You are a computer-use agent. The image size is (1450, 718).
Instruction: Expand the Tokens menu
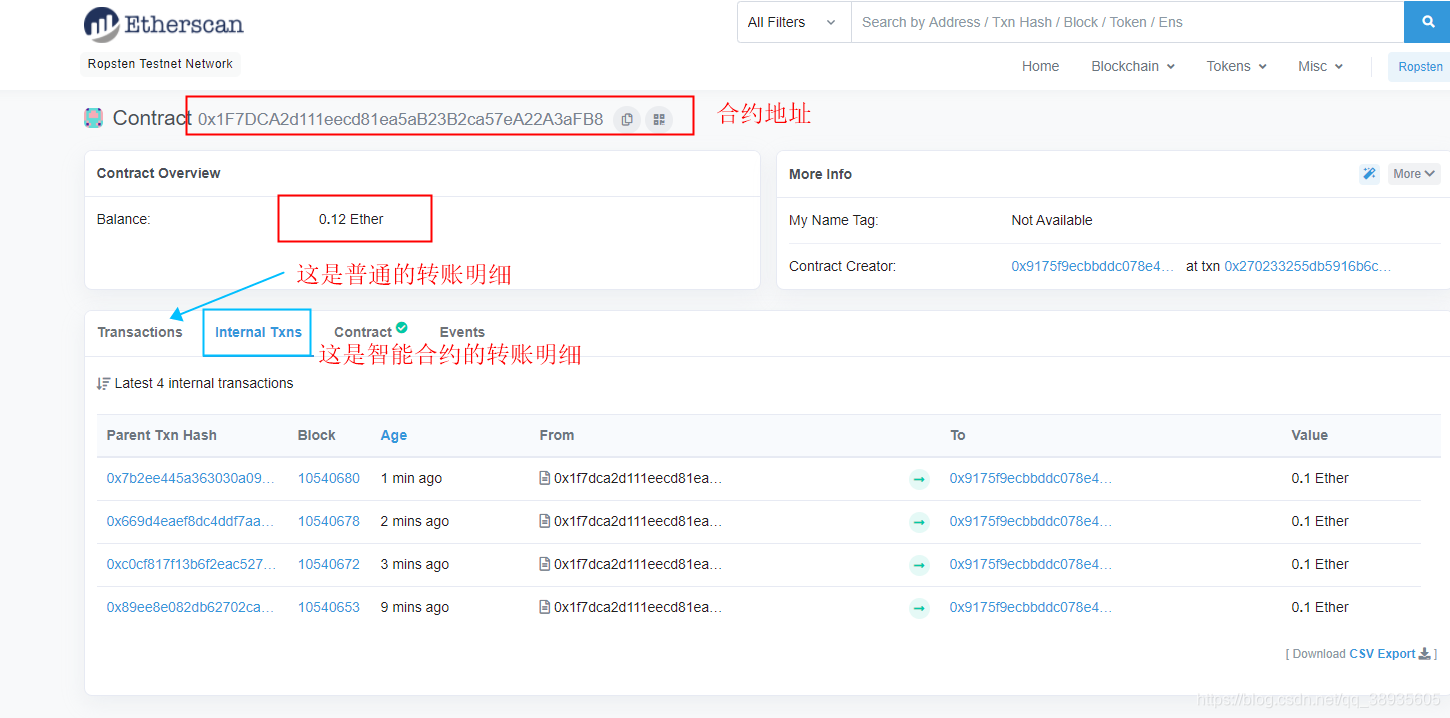[x=1237, y=66]
